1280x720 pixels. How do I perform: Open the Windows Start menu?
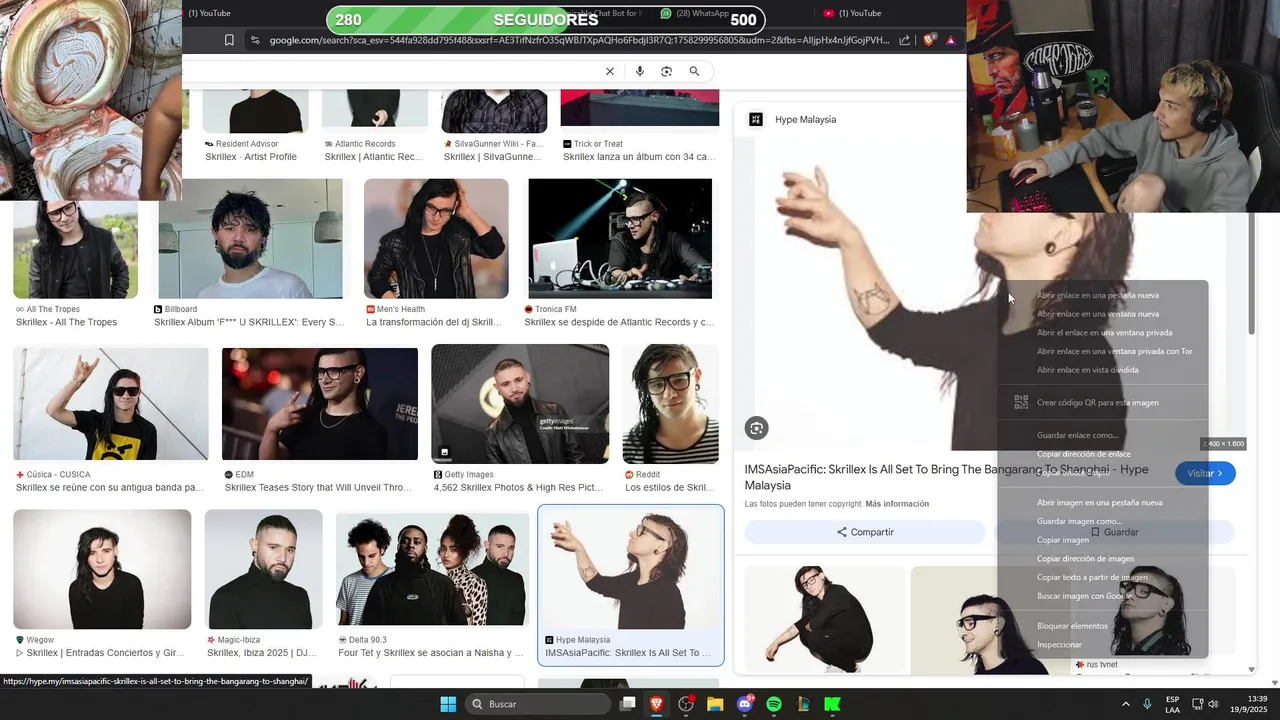click(x=448, y=704)
